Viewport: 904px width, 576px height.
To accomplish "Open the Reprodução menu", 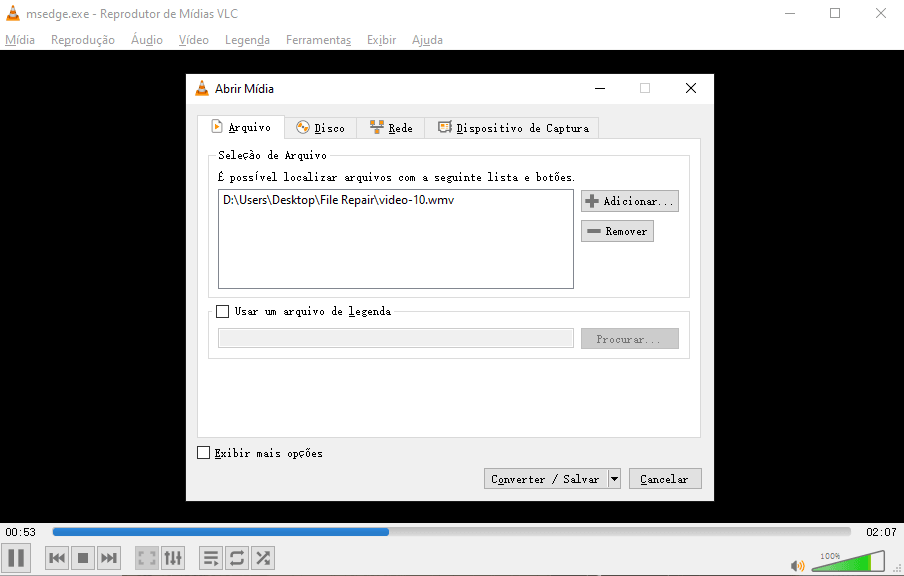I will pyautogui.click(x=83, y=40).
